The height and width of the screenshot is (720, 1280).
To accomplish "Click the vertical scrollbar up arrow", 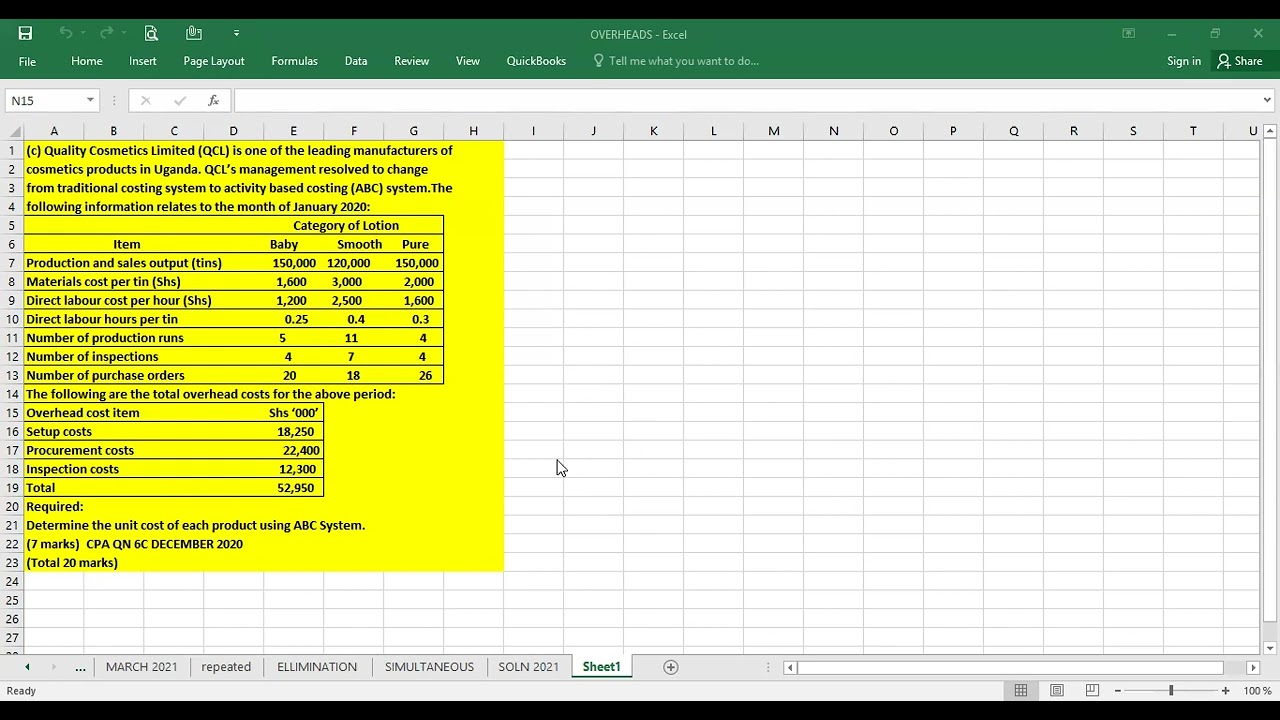I will tap(1269, 131).
